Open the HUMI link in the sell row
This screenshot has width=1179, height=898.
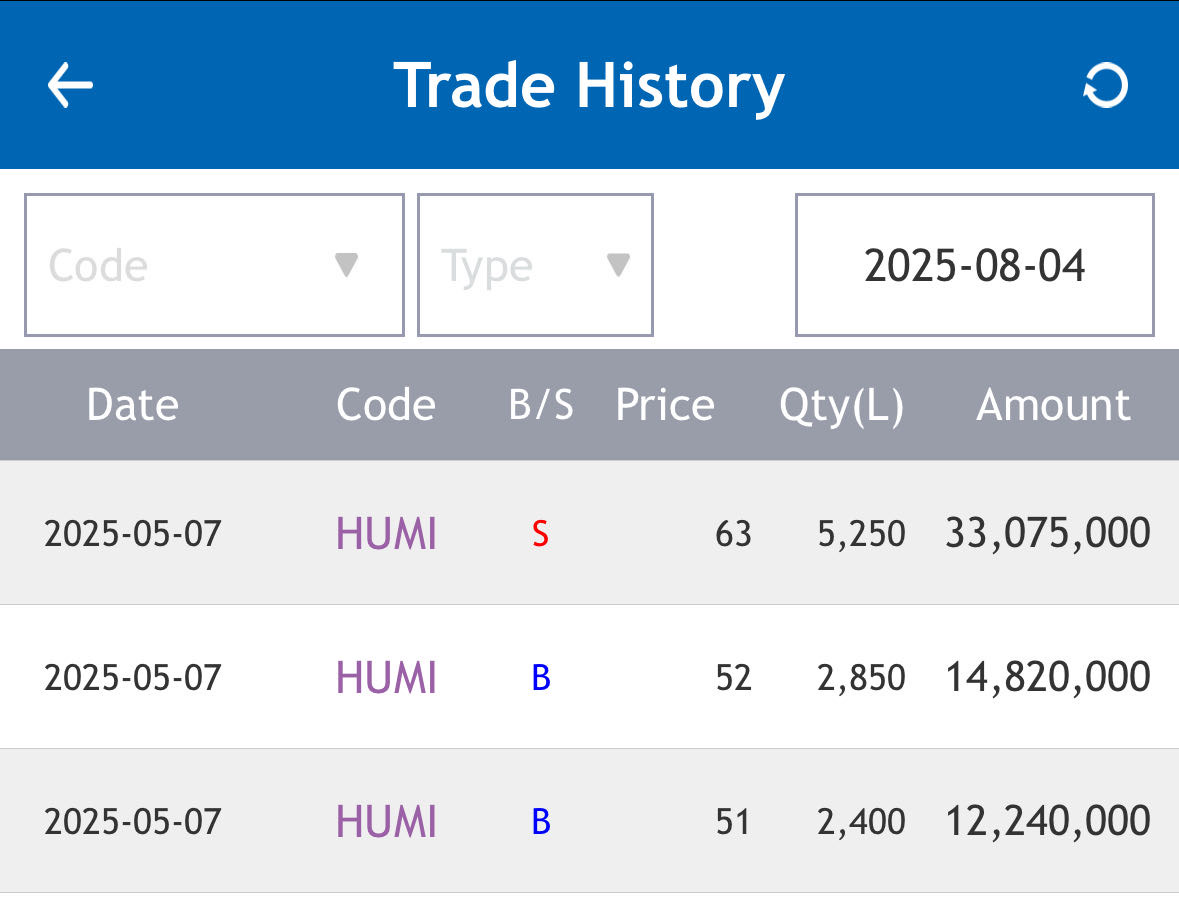tap(386, 534)
